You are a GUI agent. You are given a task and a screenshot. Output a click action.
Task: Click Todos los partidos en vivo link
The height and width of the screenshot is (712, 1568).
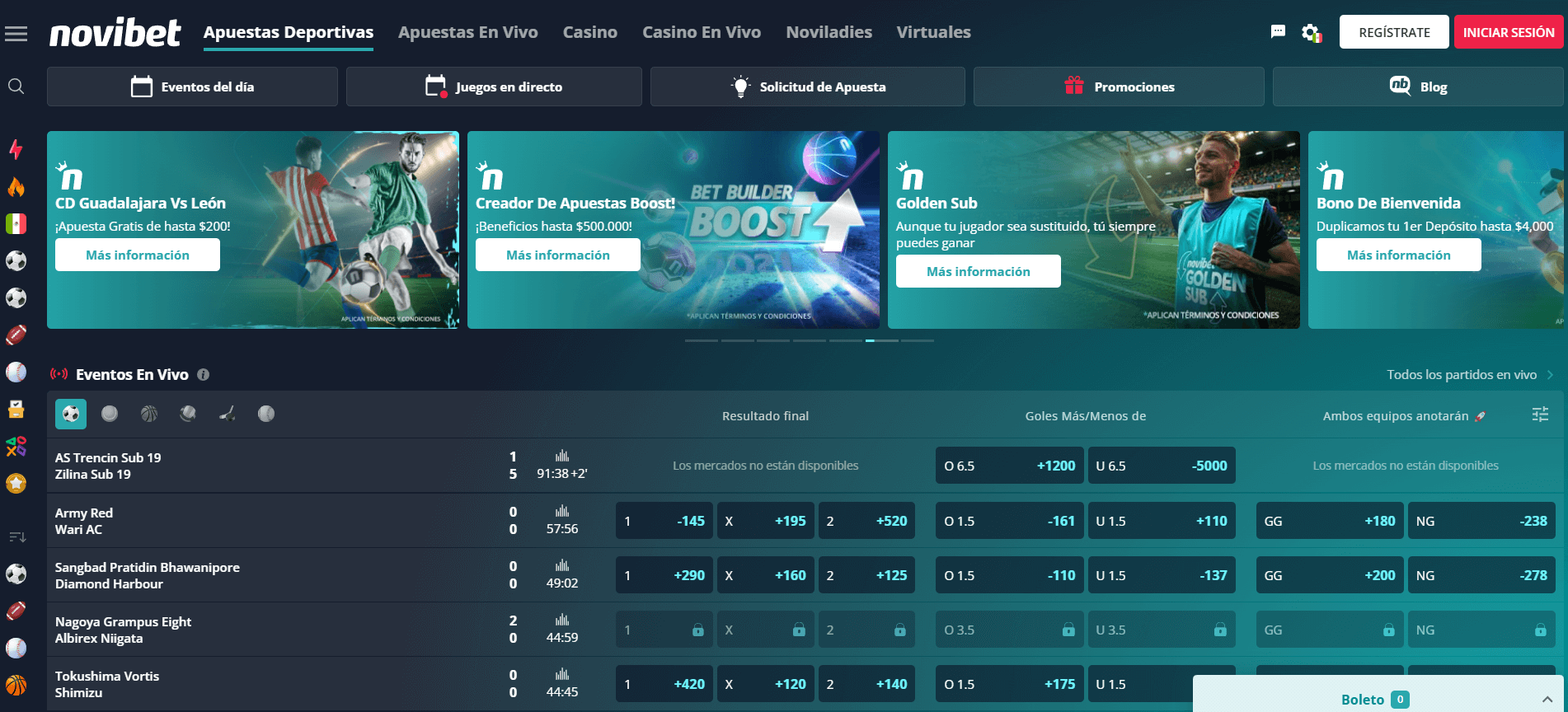pyautogui.click(x=1462, y=375)
